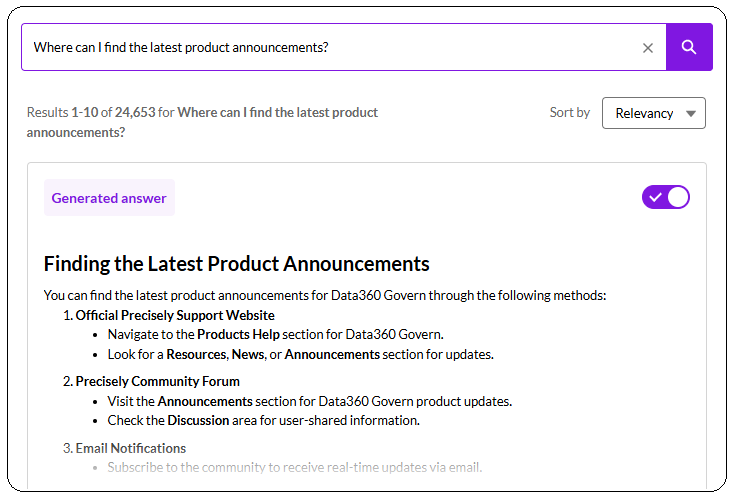Open the Relevancy sort dropdown
734x498 pixels.
pyautogui.click(x=653, y=113)
